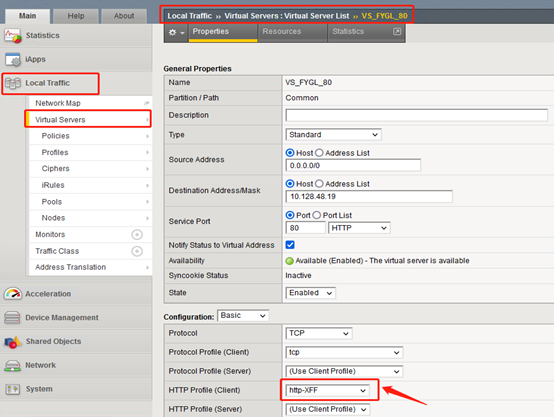Open the gear settings menu in tab bar
The height and width of the screenshot is (417, 554).
(177, 33)
